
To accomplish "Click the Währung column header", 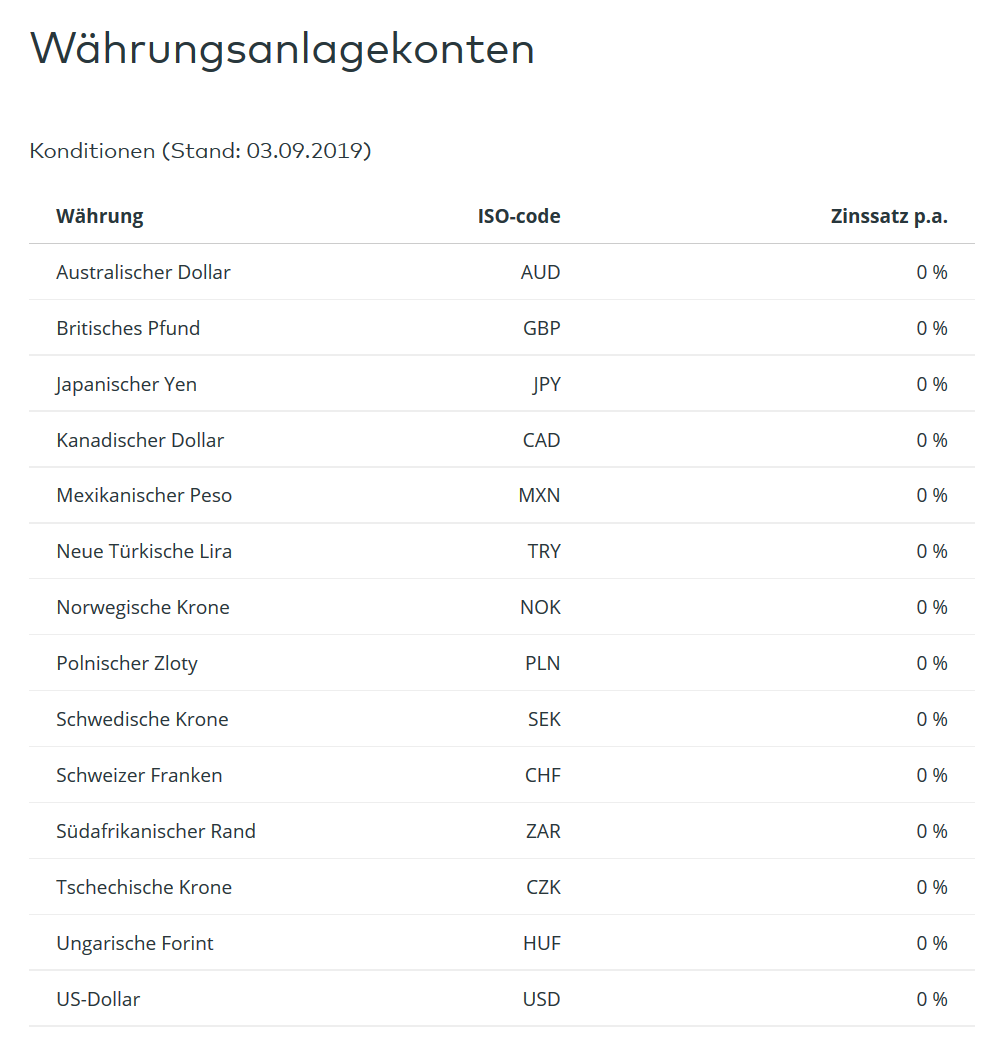I will pos(99,216).
